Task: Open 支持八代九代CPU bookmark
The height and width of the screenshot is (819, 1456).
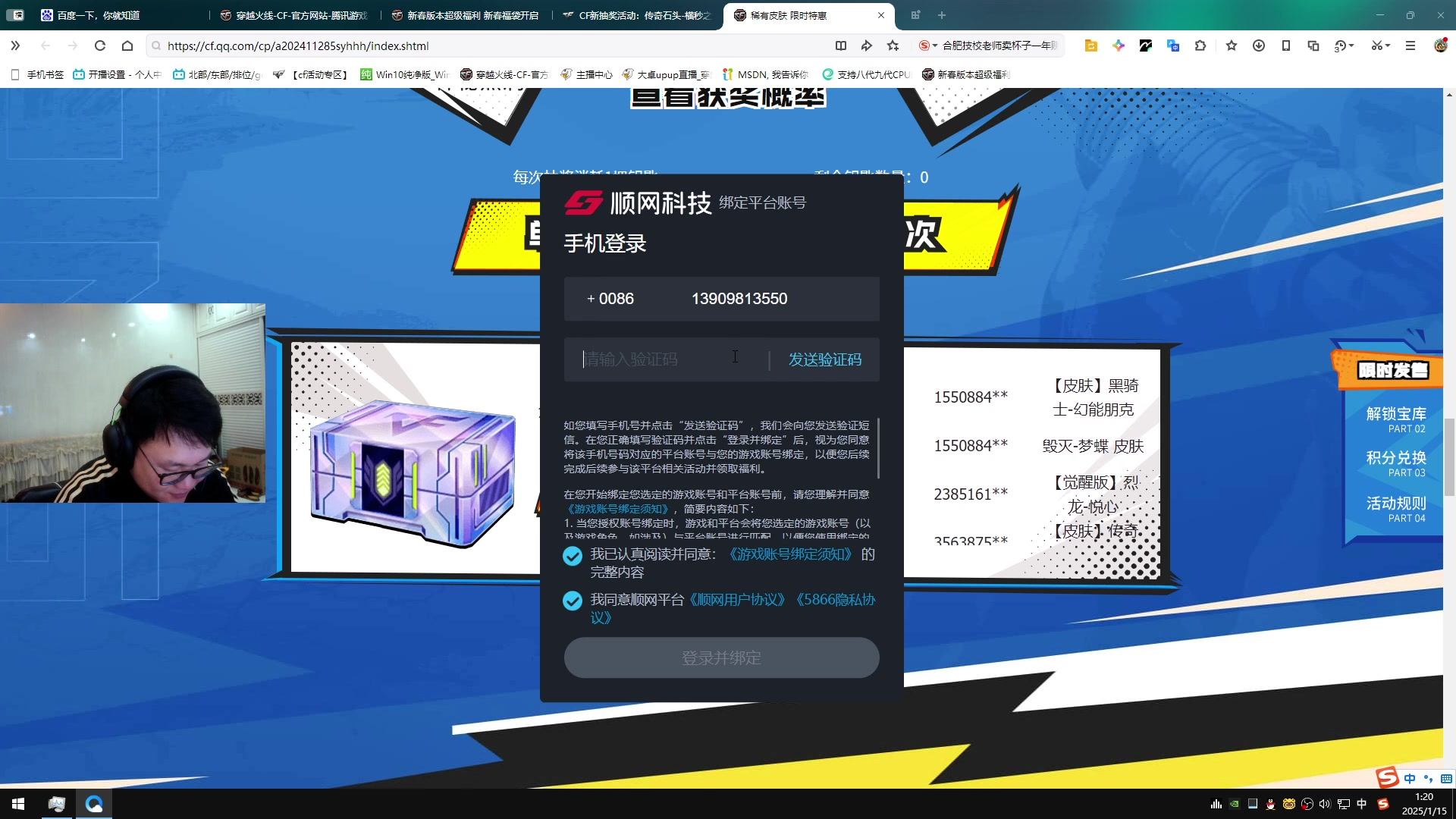Action: [867, 74]
